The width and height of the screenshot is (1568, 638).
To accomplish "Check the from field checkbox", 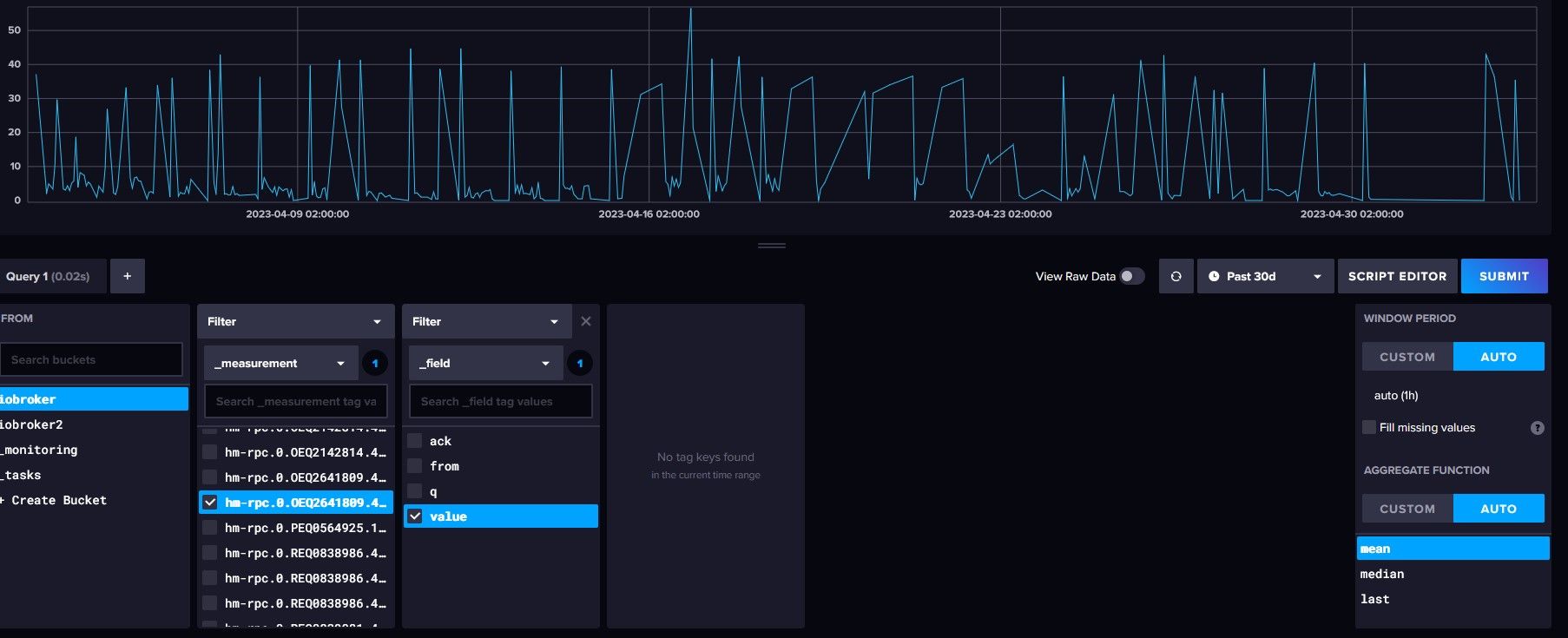I will click(415, 466).
